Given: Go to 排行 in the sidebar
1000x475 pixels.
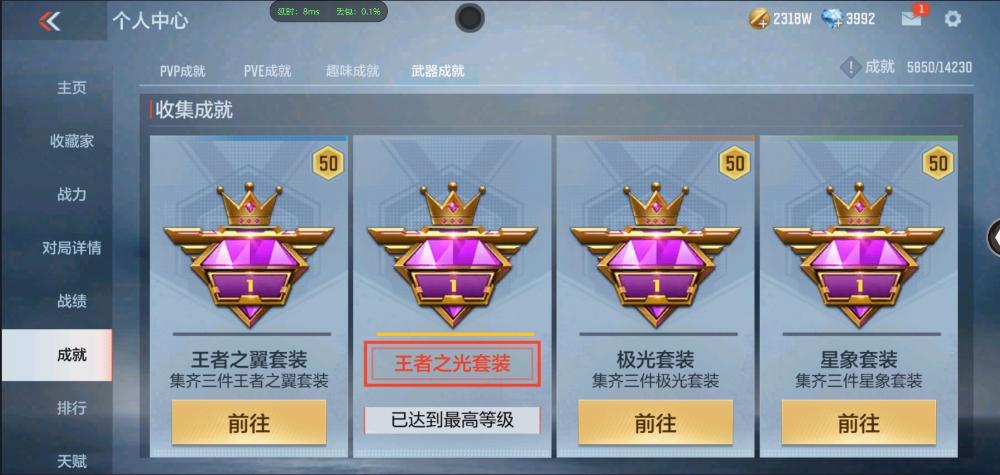Looking at the screenshot, I should 71,407.
